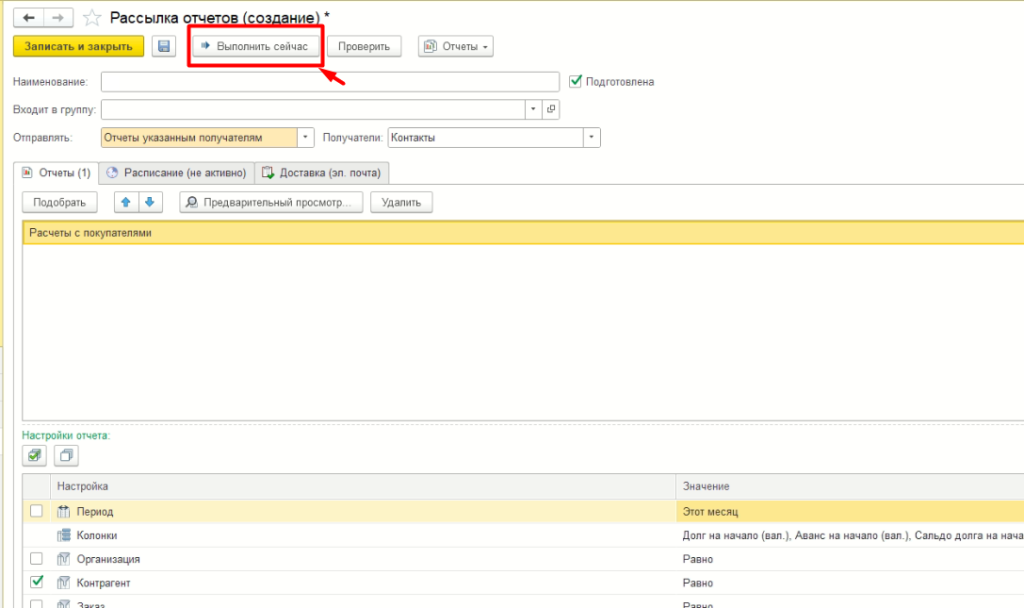Uncheck the Контрагент setting checkbox
Screen dimensions: 1024x608
coord(37,582)
